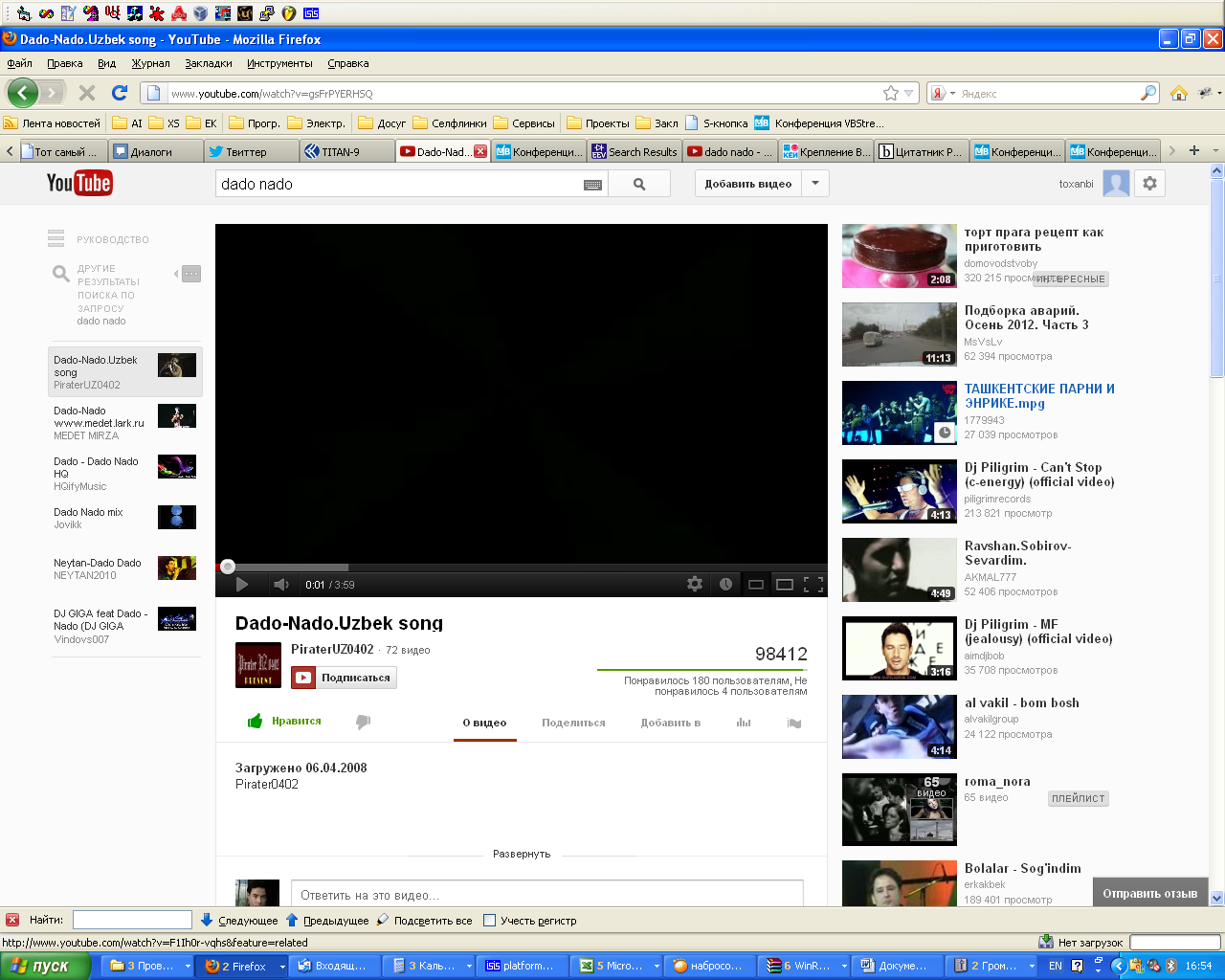The height and width of the screenshot is (980, 1225).
Task: Enter fullscreen video mode
Action: click(x=813, y=585)
